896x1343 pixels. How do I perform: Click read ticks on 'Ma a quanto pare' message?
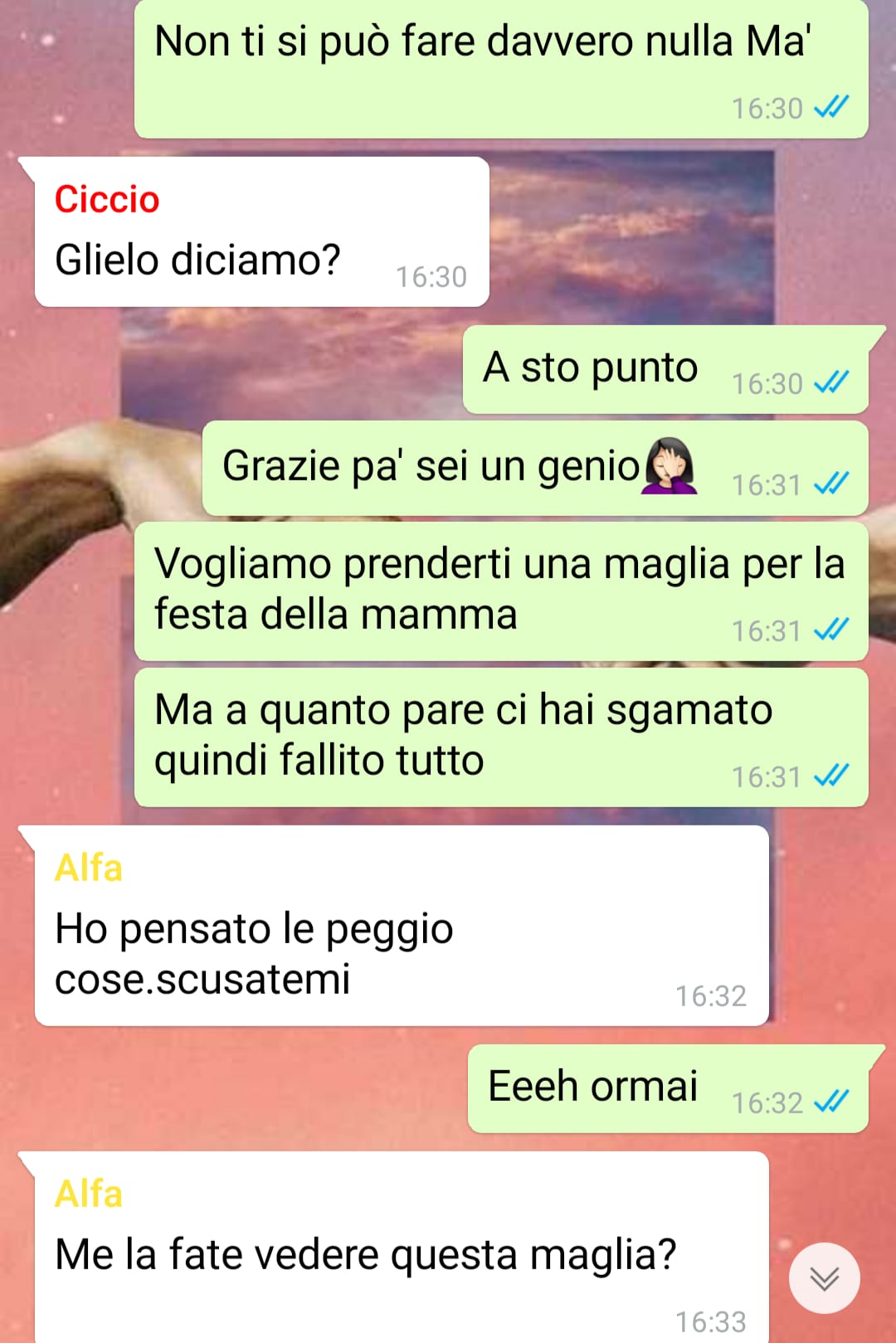pos(831,776)
